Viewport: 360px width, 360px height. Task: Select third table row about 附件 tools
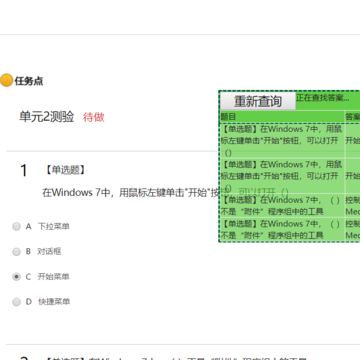tap(290, 206)
